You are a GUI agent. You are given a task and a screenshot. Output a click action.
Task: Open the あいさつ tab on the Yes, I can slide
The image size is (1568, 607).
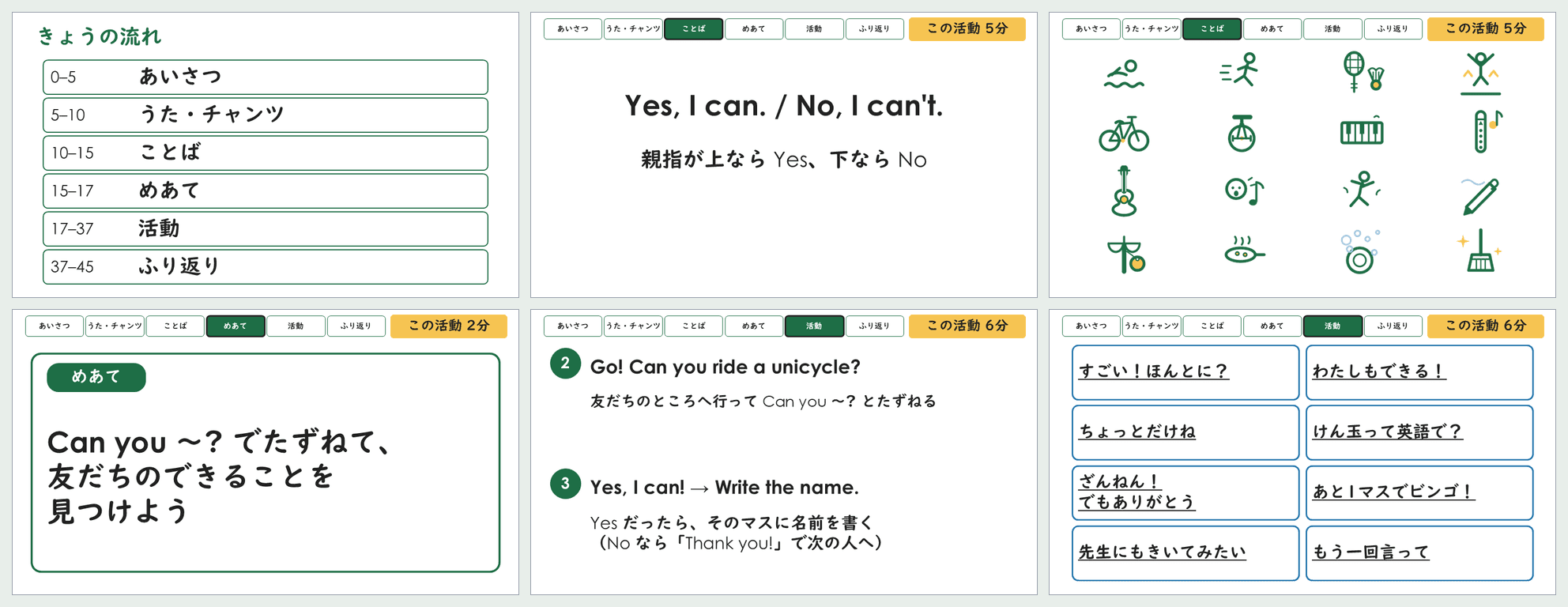573,29
